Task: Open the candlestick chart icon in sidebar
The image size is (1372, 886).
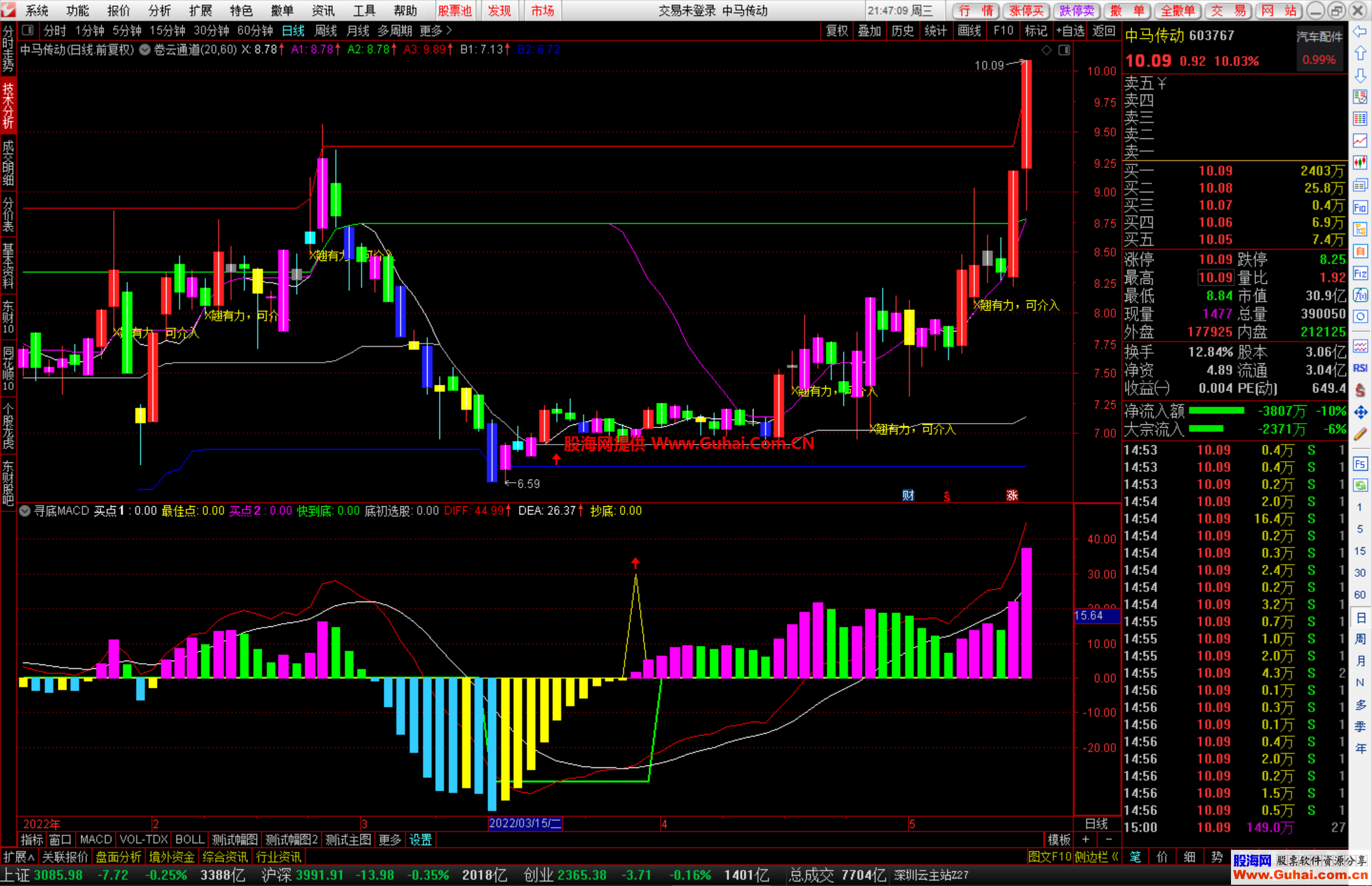Action: (1360, 163)
